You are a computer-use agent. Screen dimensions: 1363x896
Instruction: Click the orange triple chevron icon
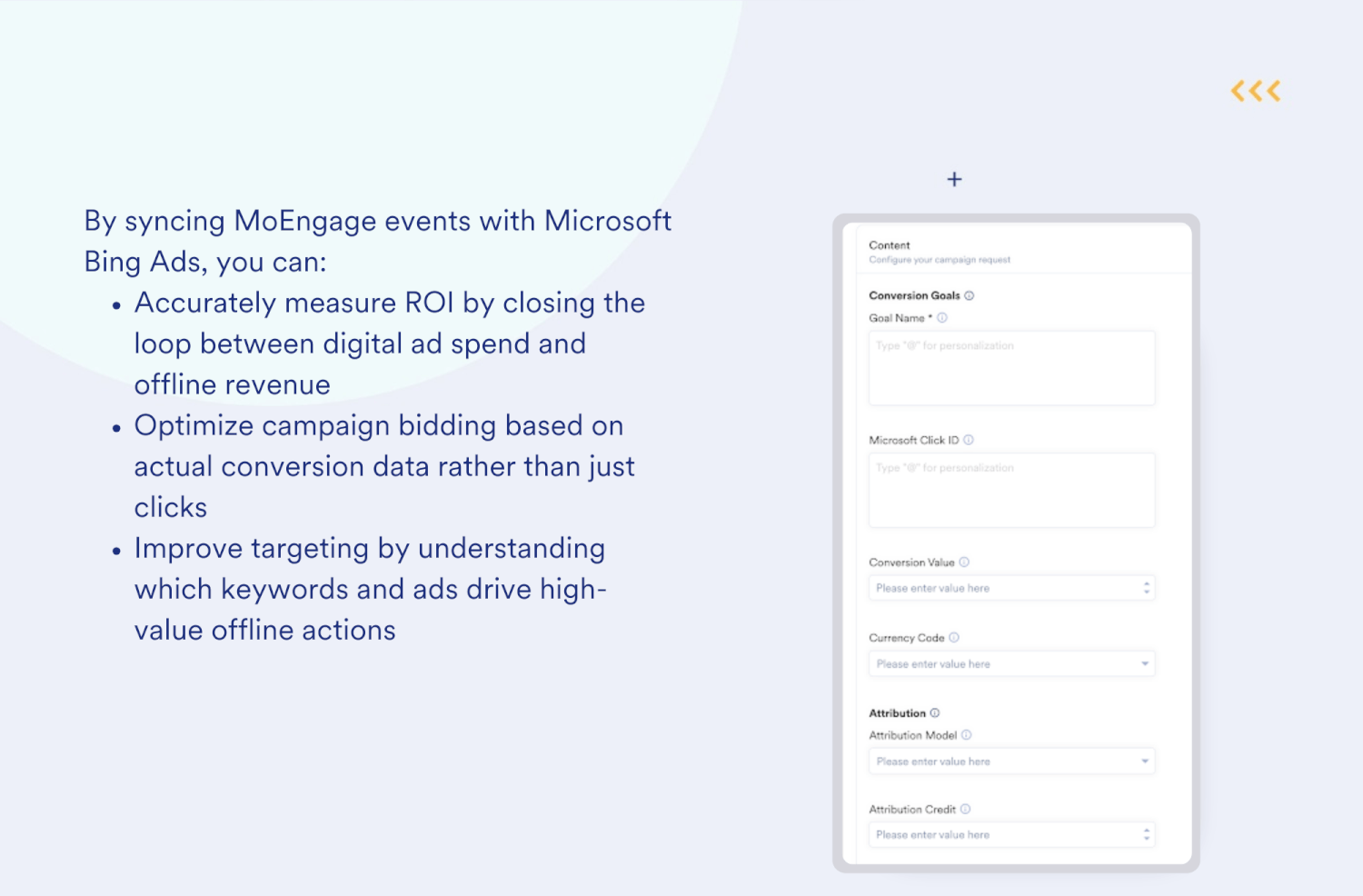coord(1256,91)
